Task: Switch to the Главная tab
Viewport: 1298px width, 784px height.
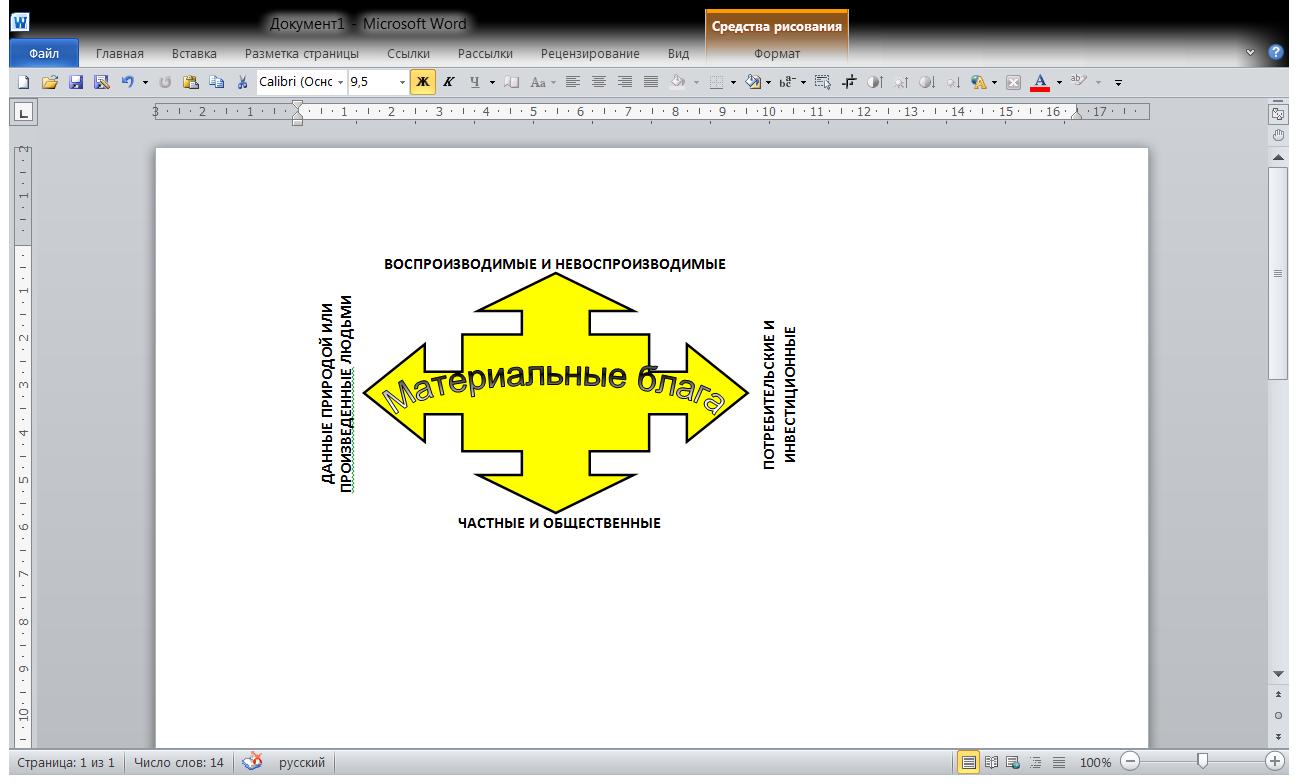Action: coord(120,54)
